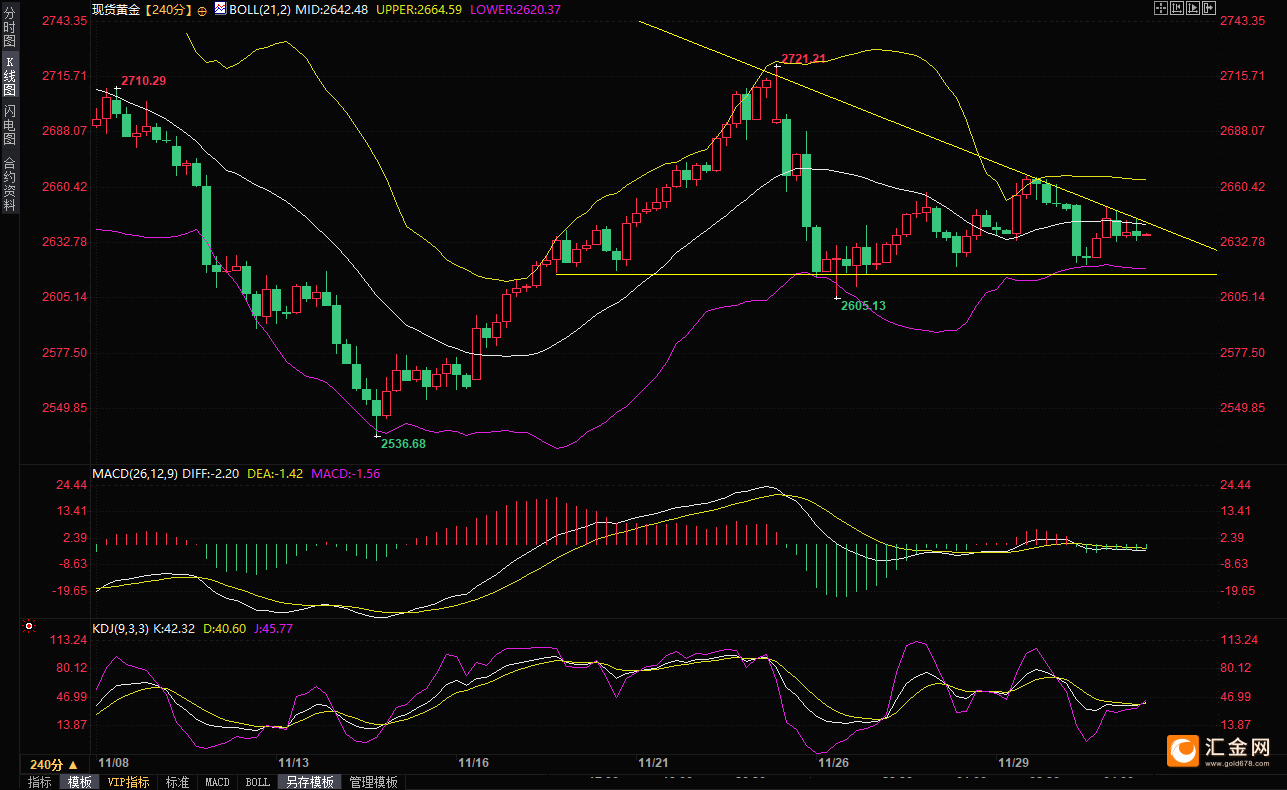
Task: Click the 11/29 date on the time axis
Action: pyautogui.click(x=1014, y=762)
